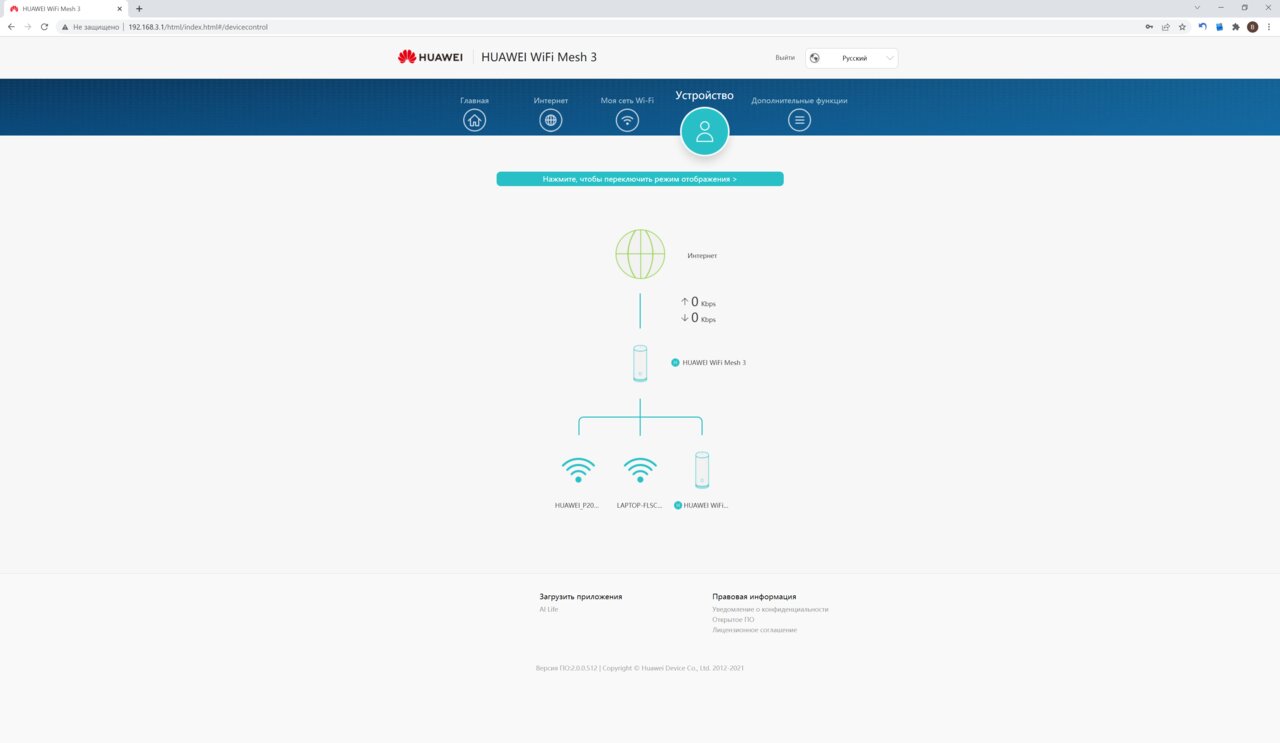
Task: Click the blue square extension icon
Action: (1219, 27)
